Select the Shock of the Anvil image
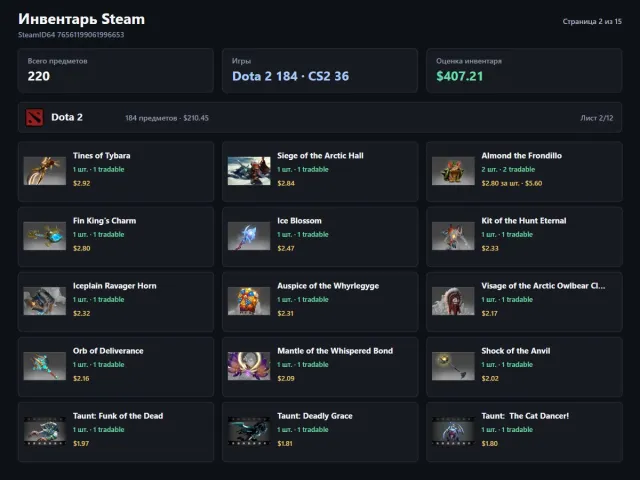 tap(453, 366)
